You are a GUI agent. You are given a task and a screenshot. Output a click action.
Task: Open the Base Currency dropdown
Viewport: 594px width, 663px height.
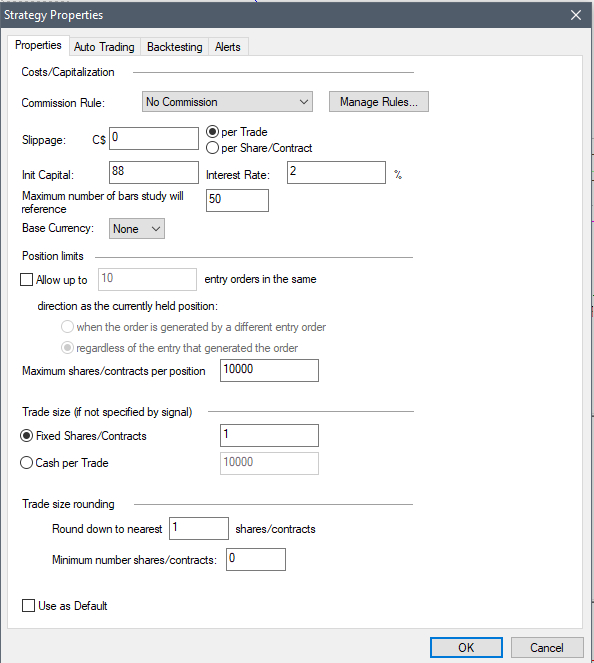click(137, 229)
